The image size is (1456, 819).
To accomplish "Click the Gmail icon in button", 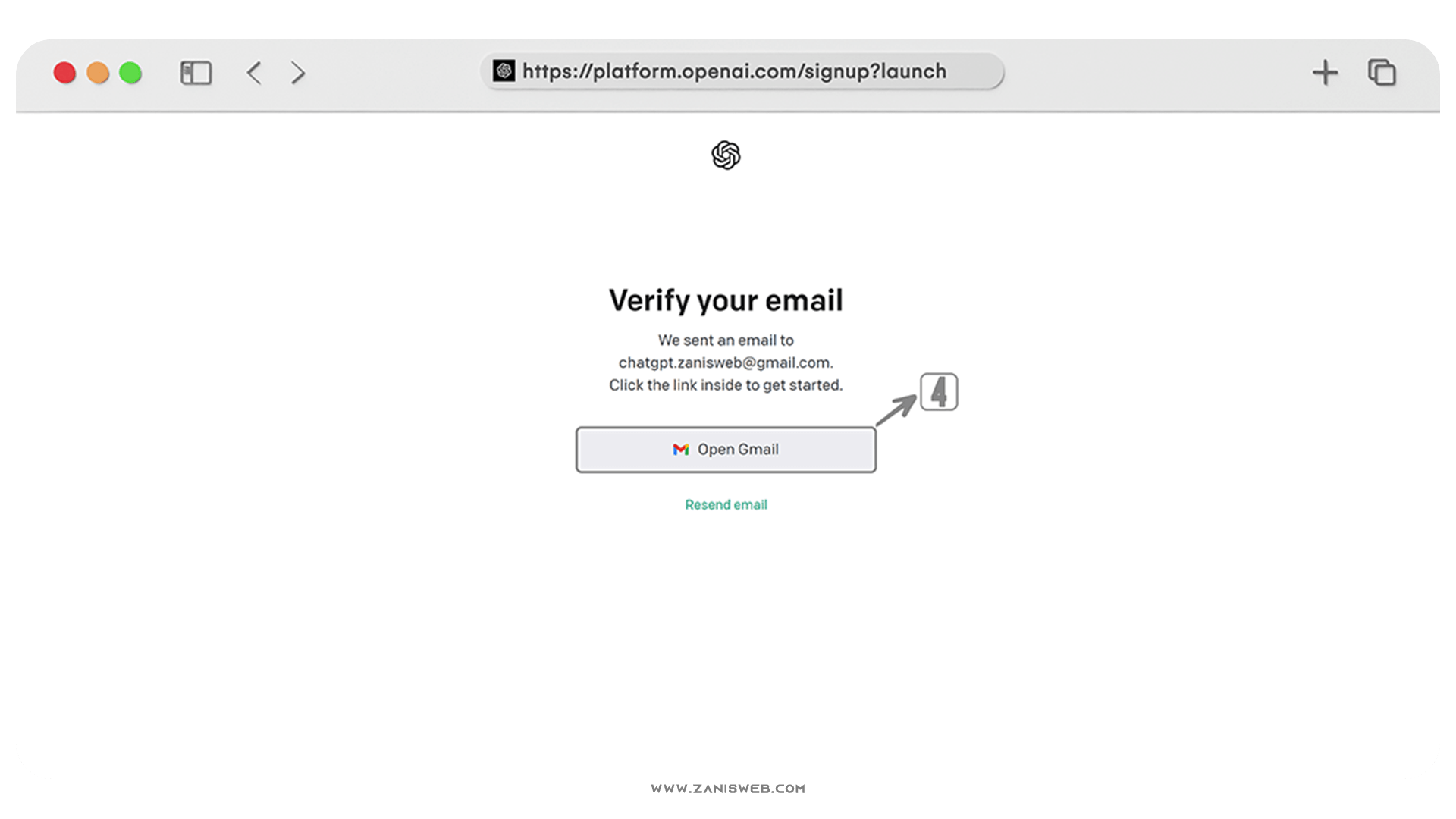I will click(680, 449).
